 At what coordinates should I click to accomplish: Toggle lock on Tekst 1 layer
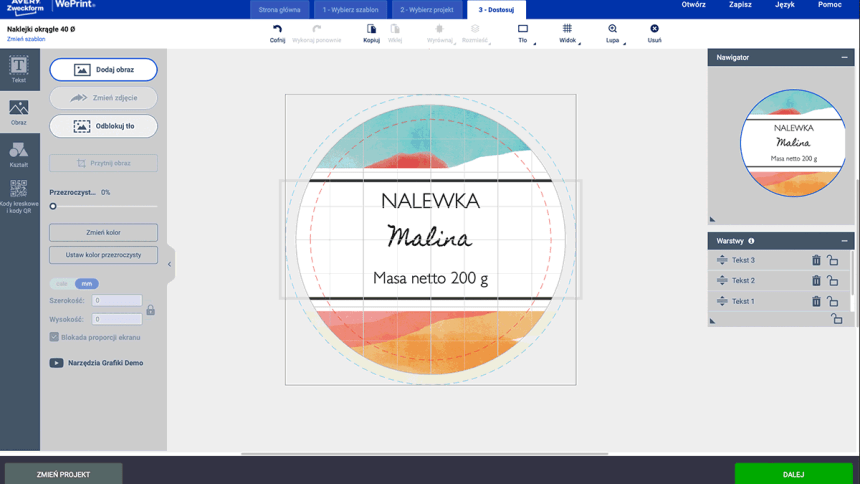(833, 301)
